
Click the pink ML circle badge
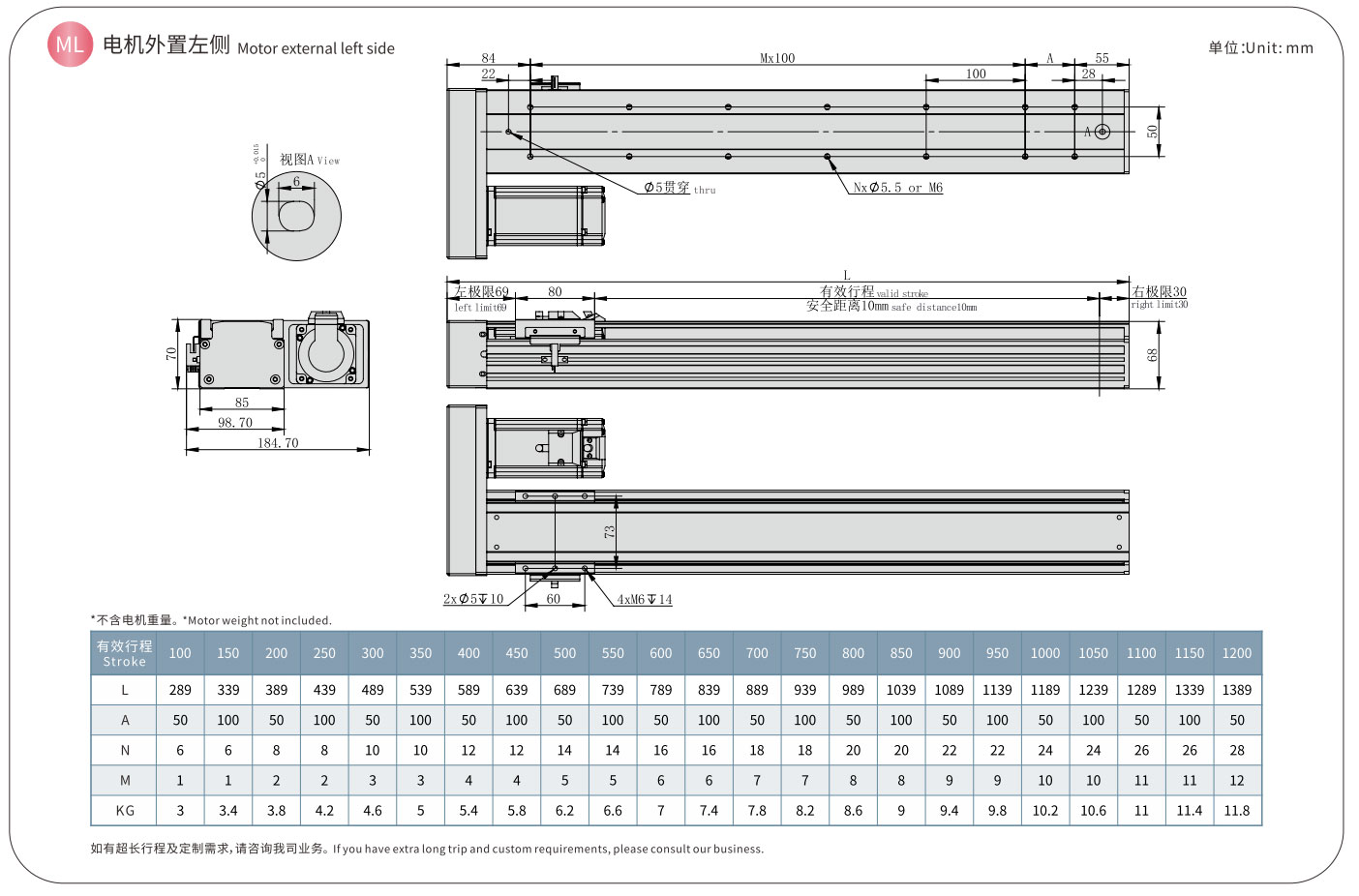70,45
